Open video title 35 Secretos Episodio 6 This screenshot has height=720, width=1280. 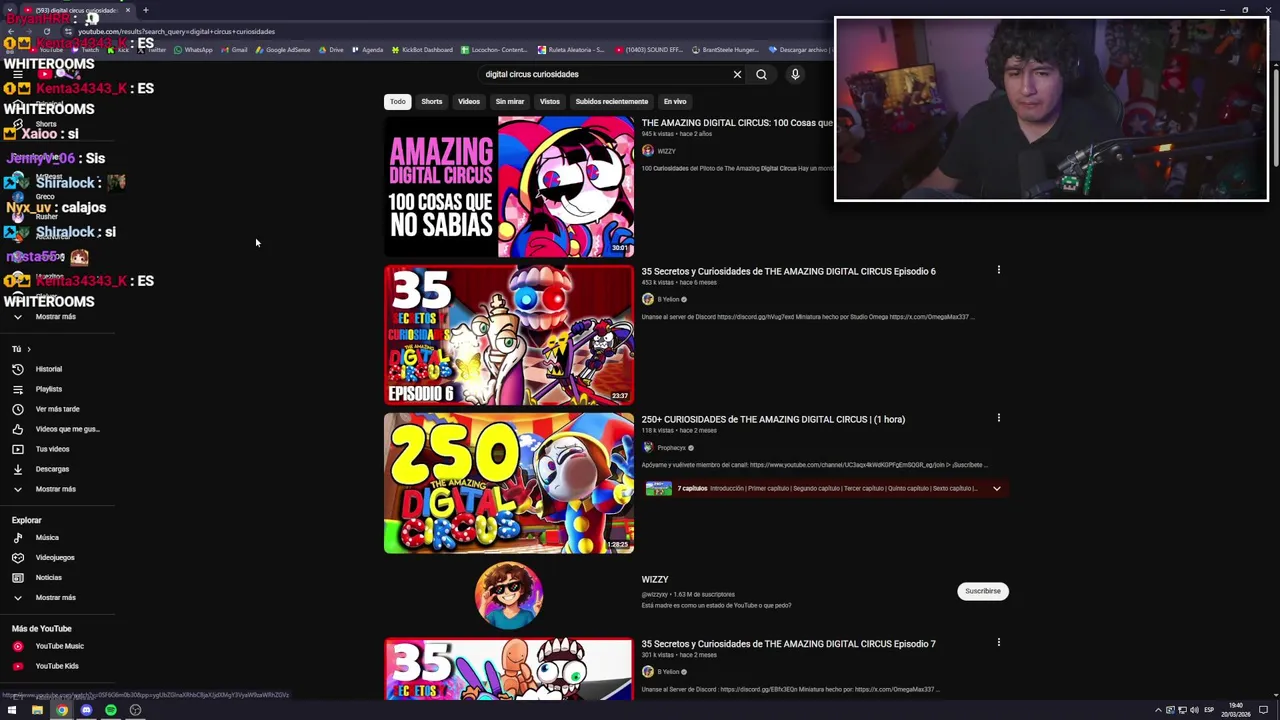coord(789,271)
